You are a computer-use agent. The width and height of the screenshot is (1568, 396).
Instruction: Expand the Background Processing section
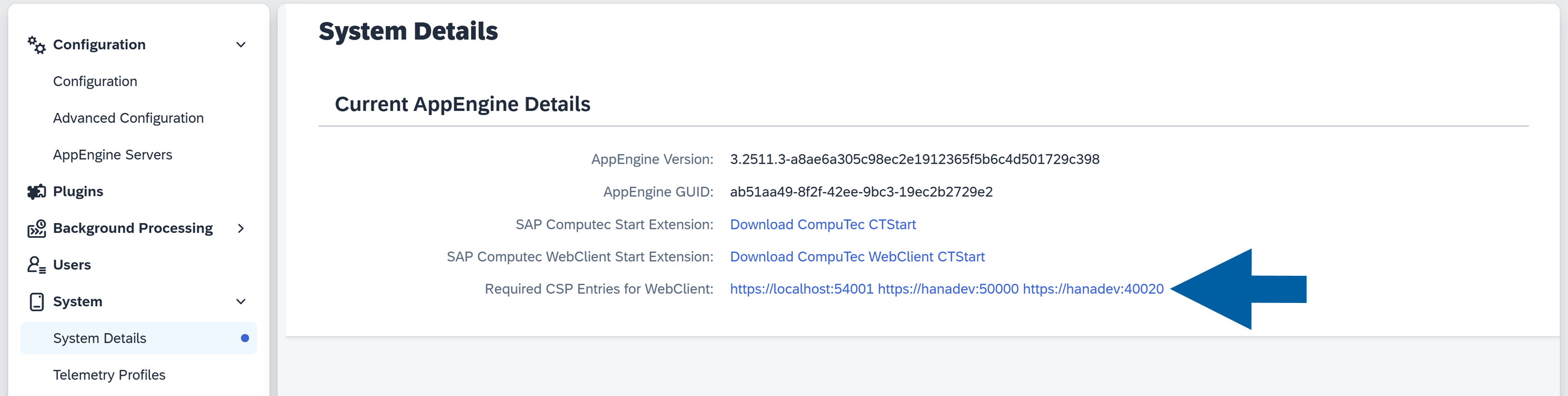point(242,228)
